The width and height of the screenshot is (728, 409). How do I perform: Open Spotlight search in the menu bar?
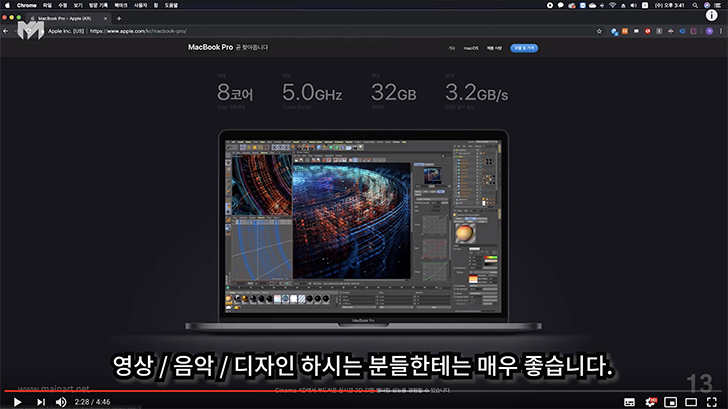695,5
